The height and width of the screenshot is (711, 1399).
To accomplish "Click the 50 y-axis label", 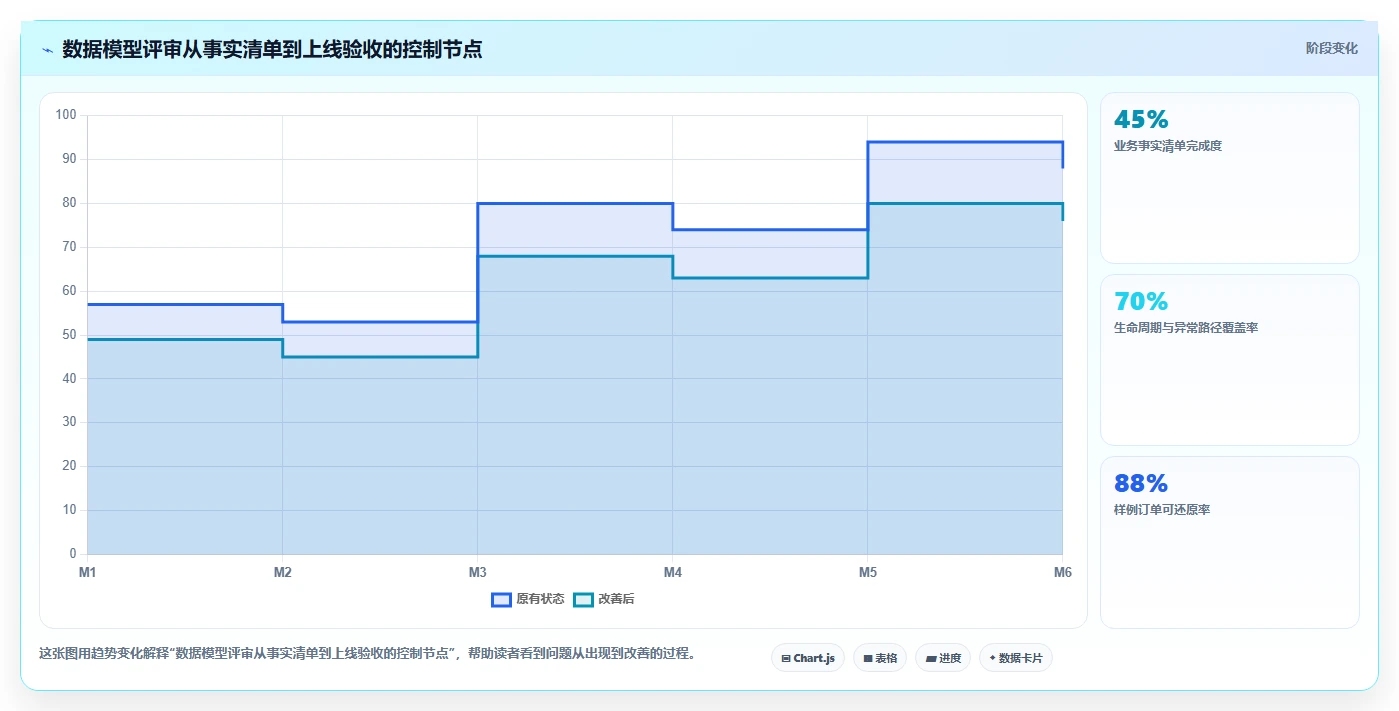I will click(x=69, y=335).
